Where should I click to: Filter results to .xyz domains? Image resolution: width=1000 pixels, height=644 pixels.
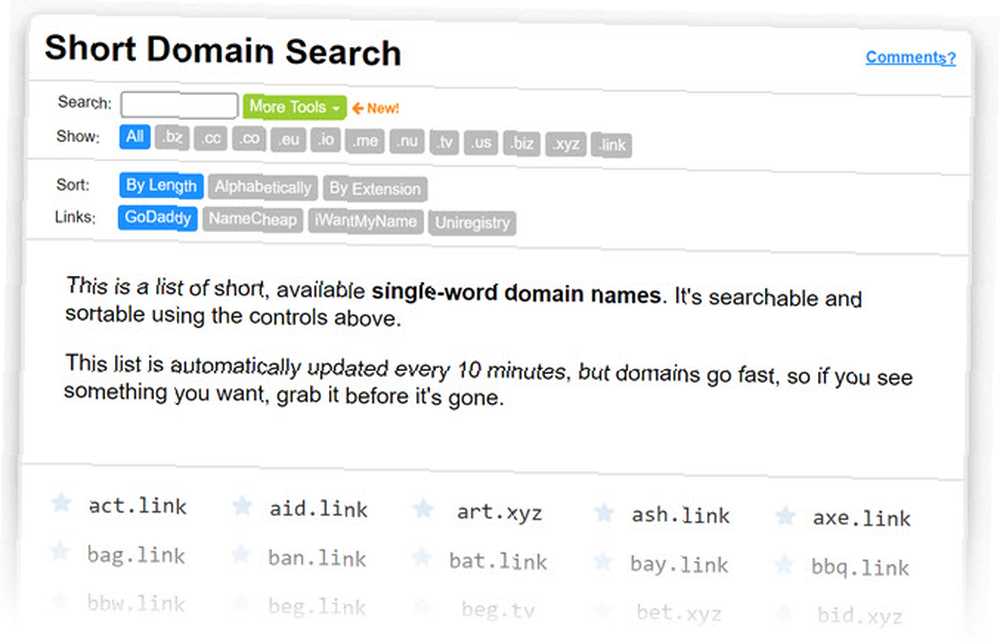tap(566, 144)
